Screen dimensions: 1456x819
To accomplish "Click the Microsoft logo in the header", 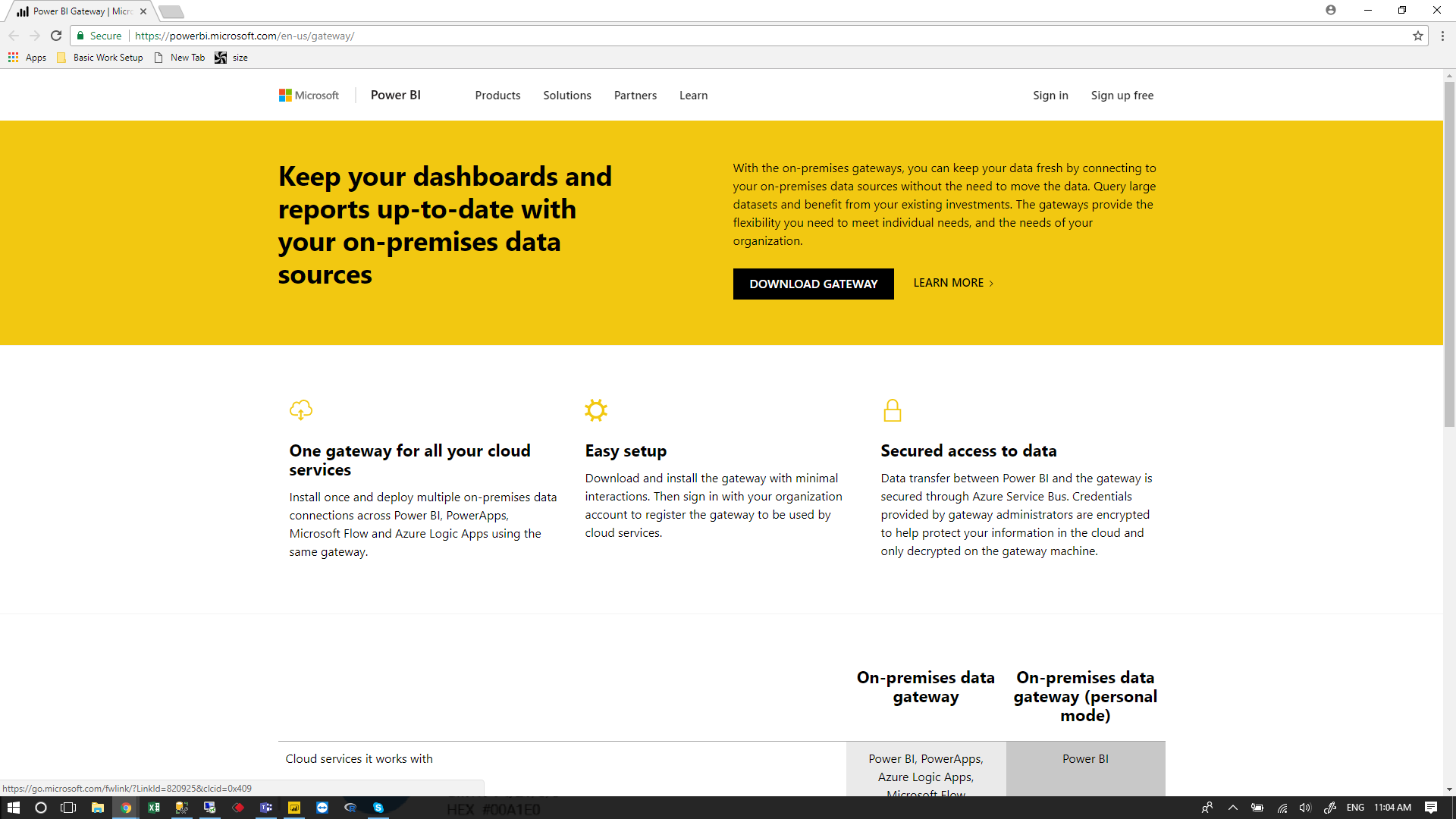I will [309, 96].
